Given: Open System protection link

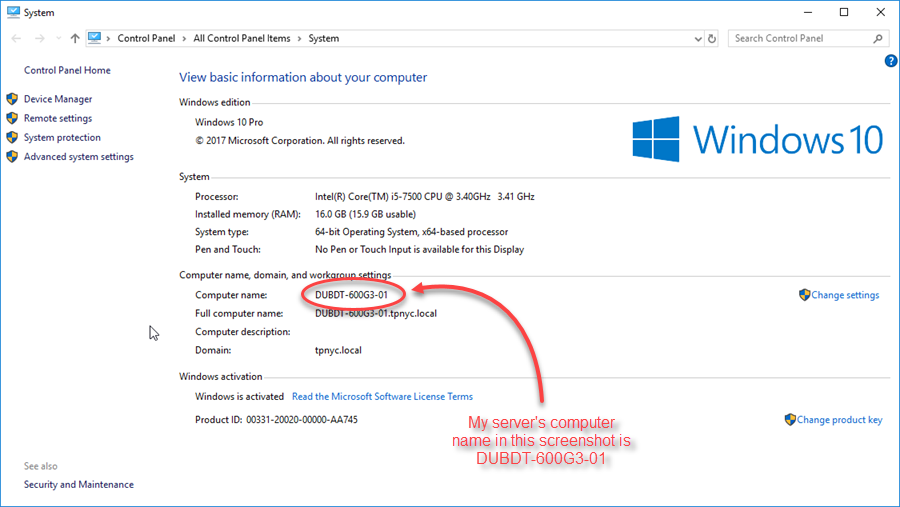Looking at the screenshot, I should point(62,137).
